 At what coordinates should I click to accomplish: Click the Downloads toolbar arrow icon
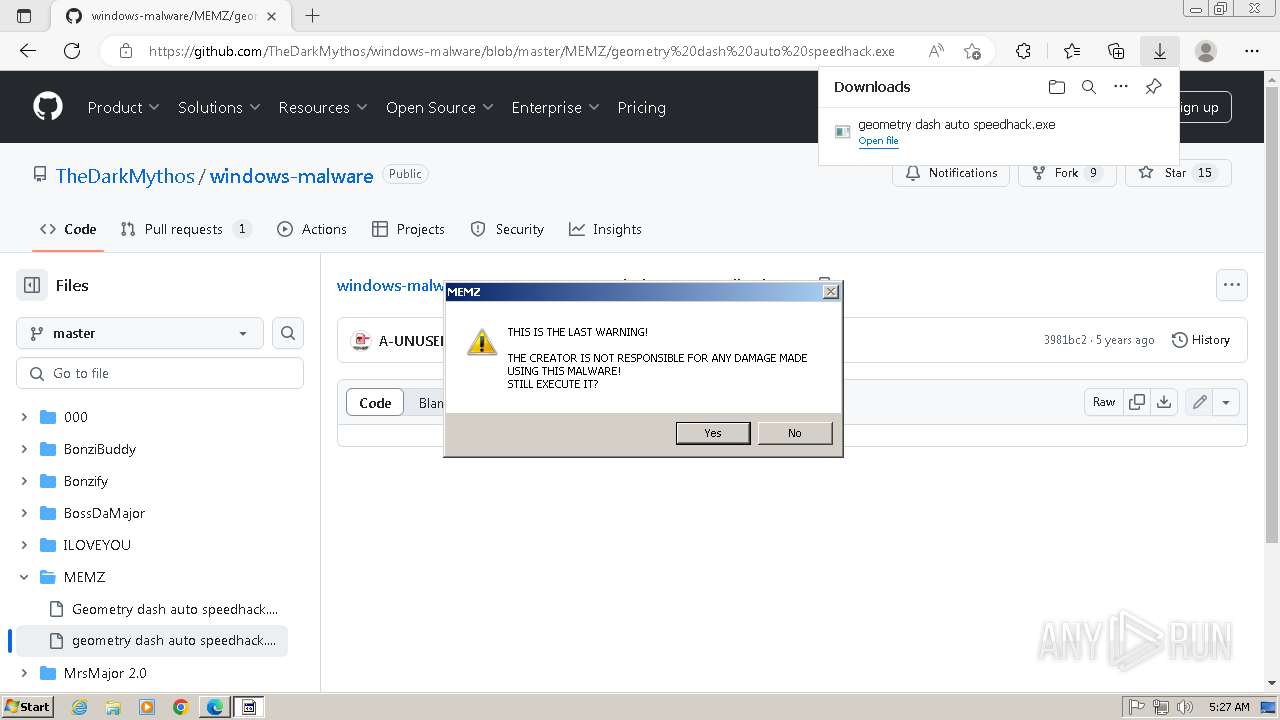tap(1160, 51)
